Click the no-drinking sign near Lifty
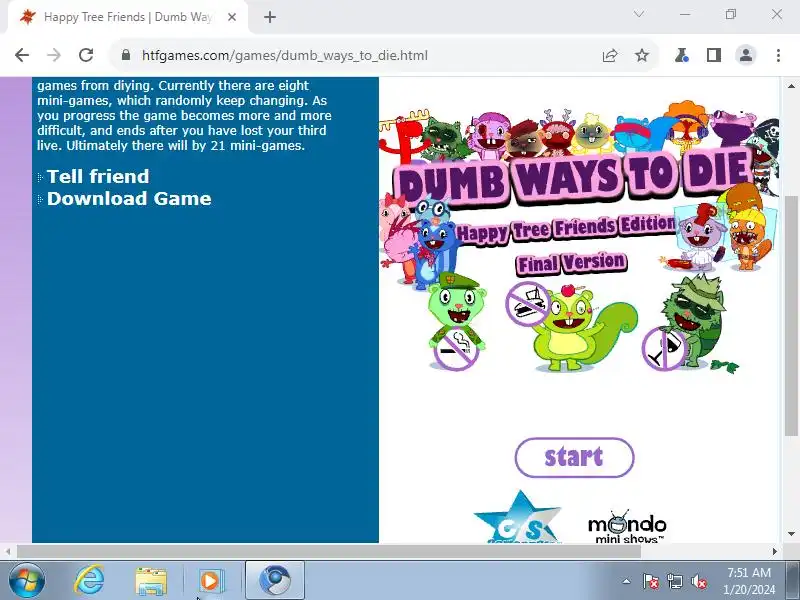The height and width of the screenshot is (600, 800). (x=664, y=348)
